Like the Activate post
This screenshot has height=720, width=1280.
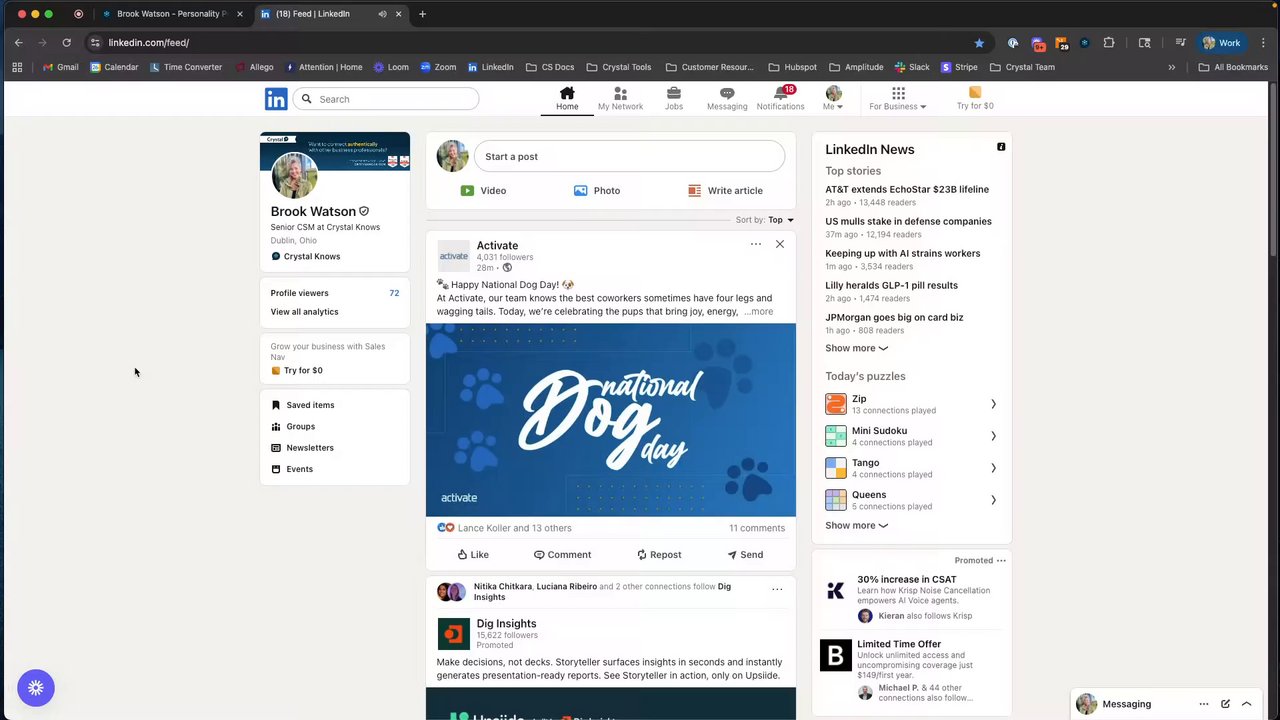[473, 554]
